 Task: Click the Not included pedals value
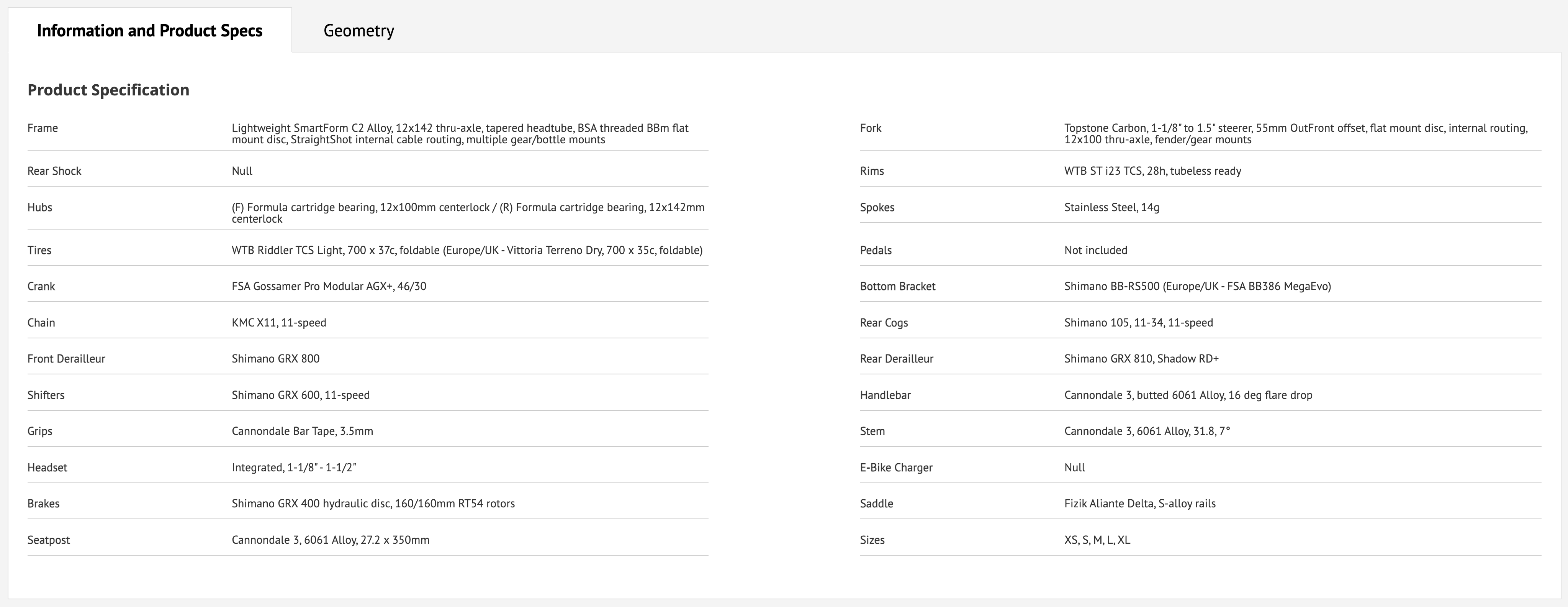[x=1096, y=250]
